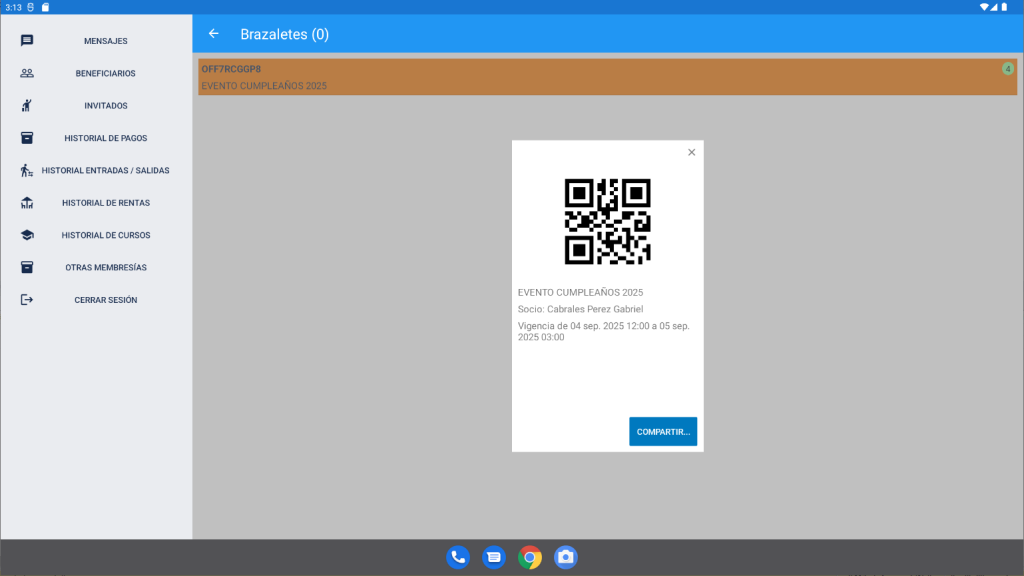The image size is (1024, 576).
Task: Open the Camera app in the taskbar
Action: [x=566, y=558]
